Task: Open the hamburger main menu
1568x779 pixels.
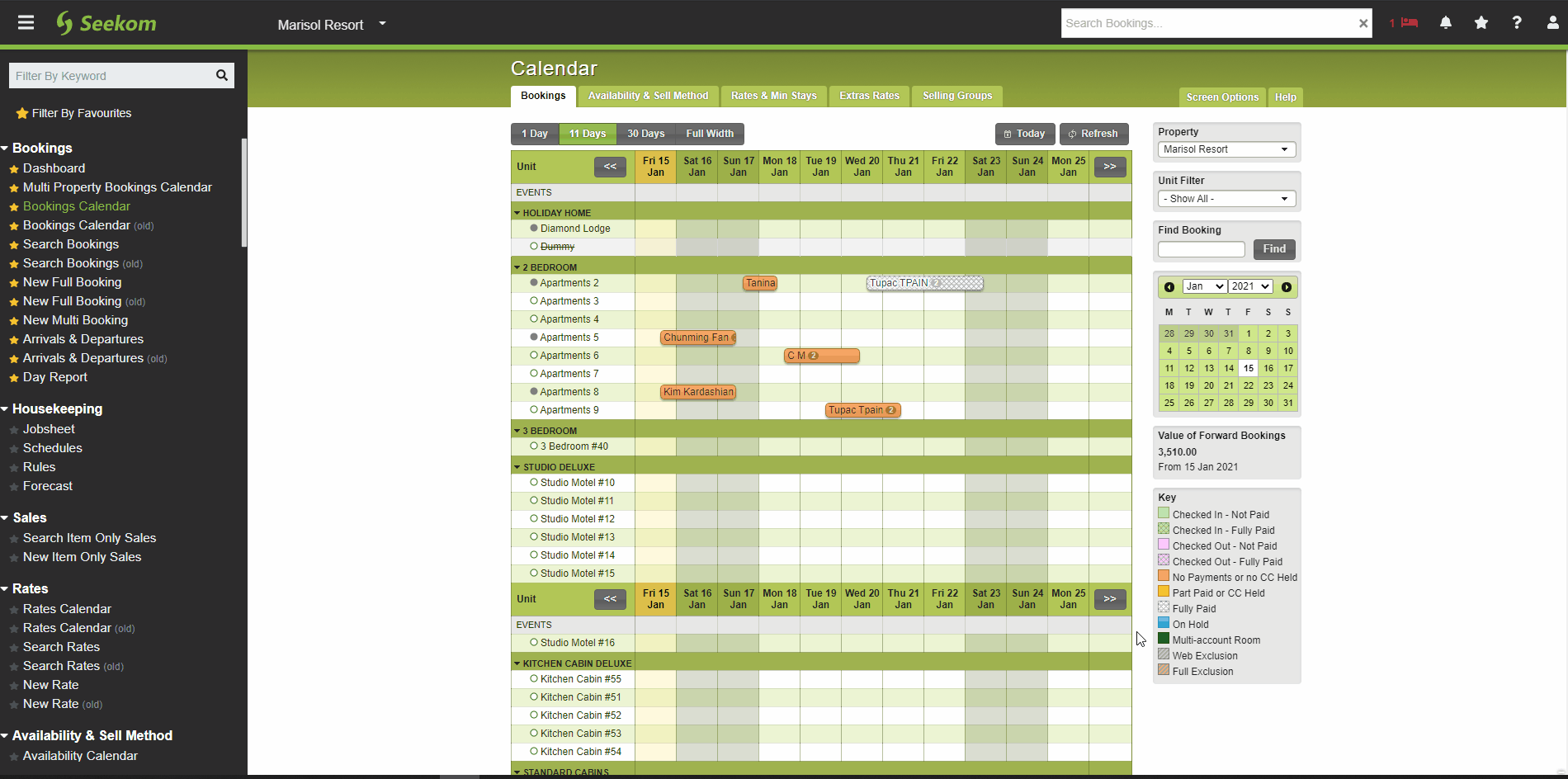Action: 26,23
